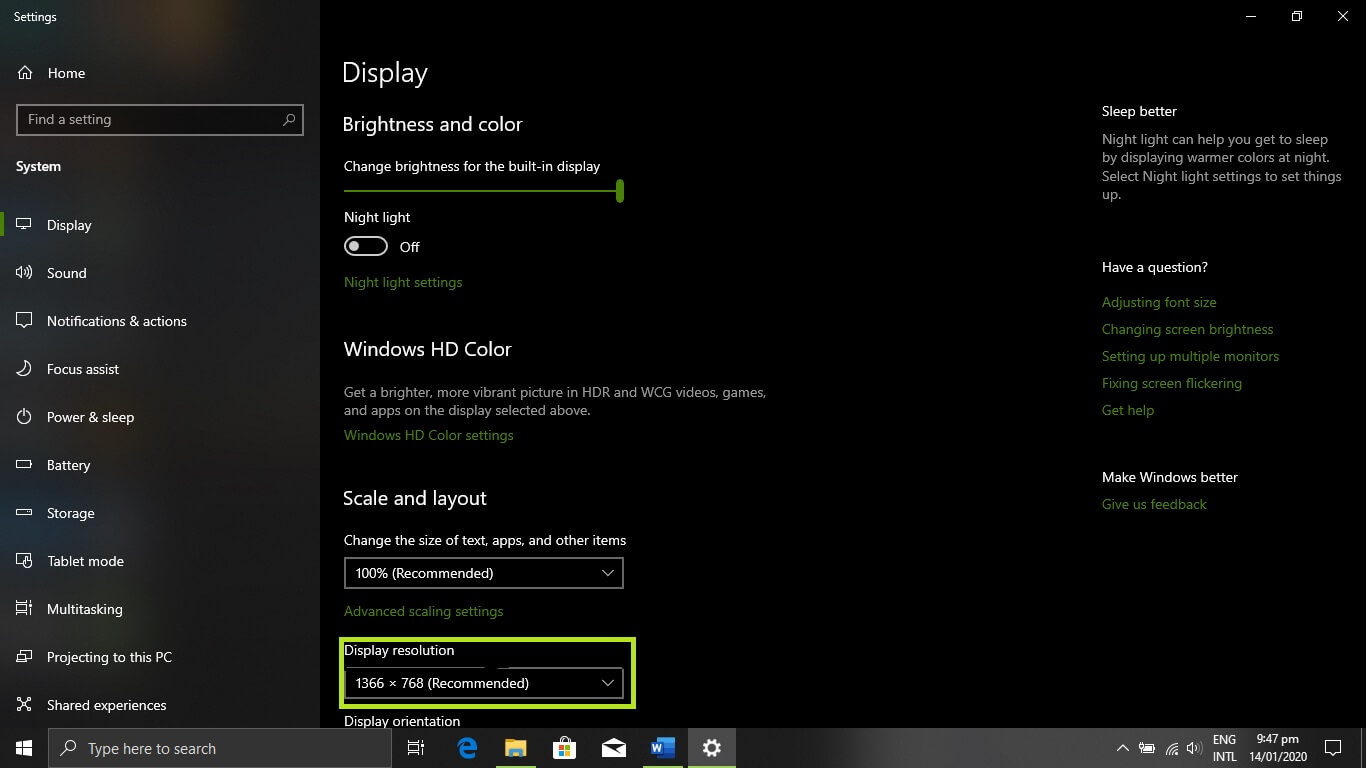This screenshot has height=768, width=1366.
Task: Select Multitasking in the sidebar
Action: pos(84,609)
